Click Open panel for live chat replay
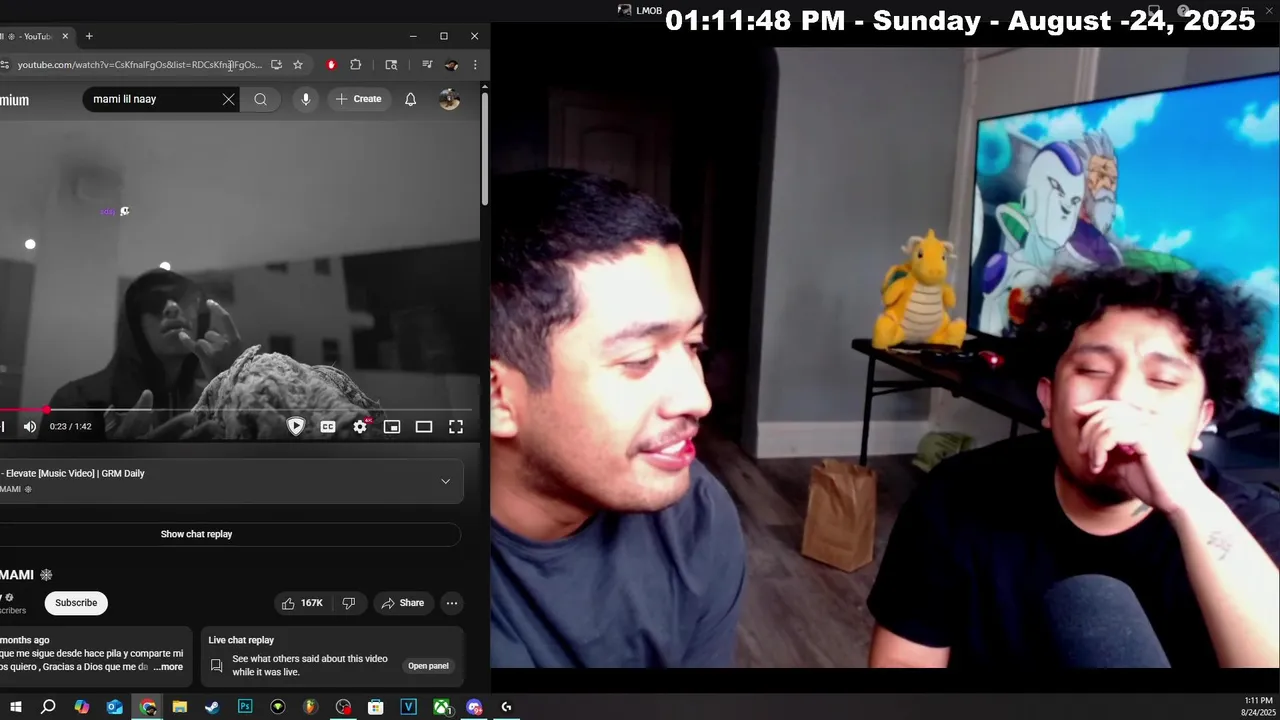This screenshot has height=720, width=1280. point(428,666)
